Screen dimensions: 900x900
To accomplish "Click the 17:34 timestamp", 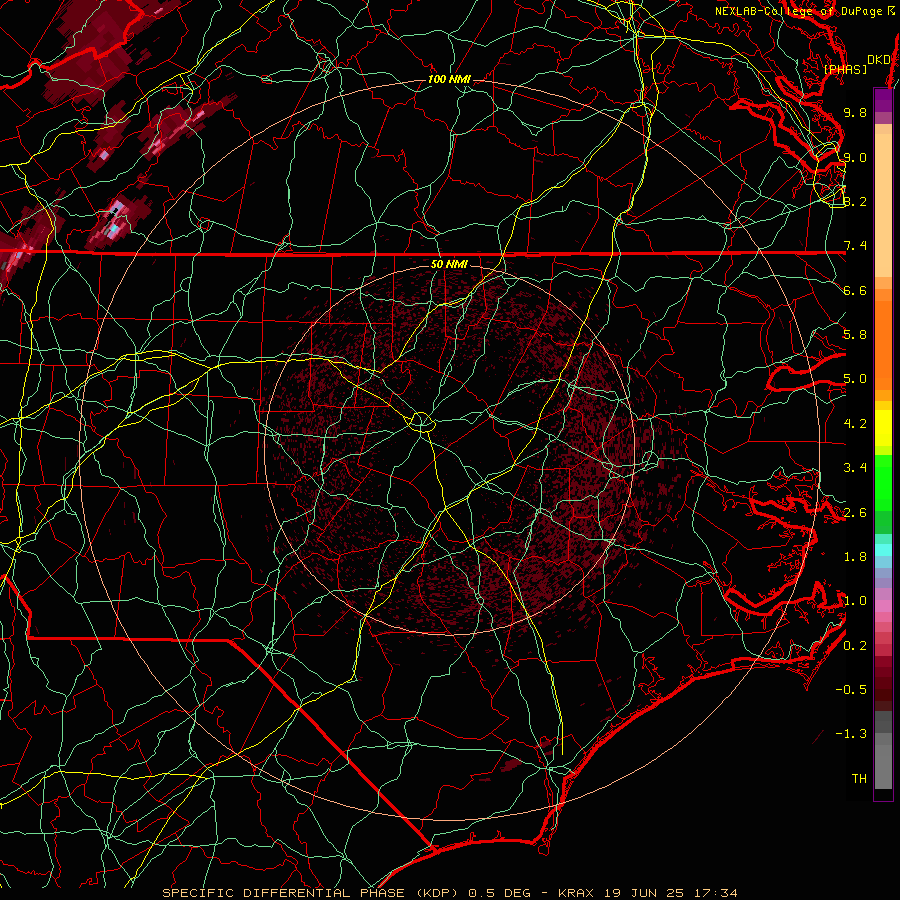I will [717, 893].
